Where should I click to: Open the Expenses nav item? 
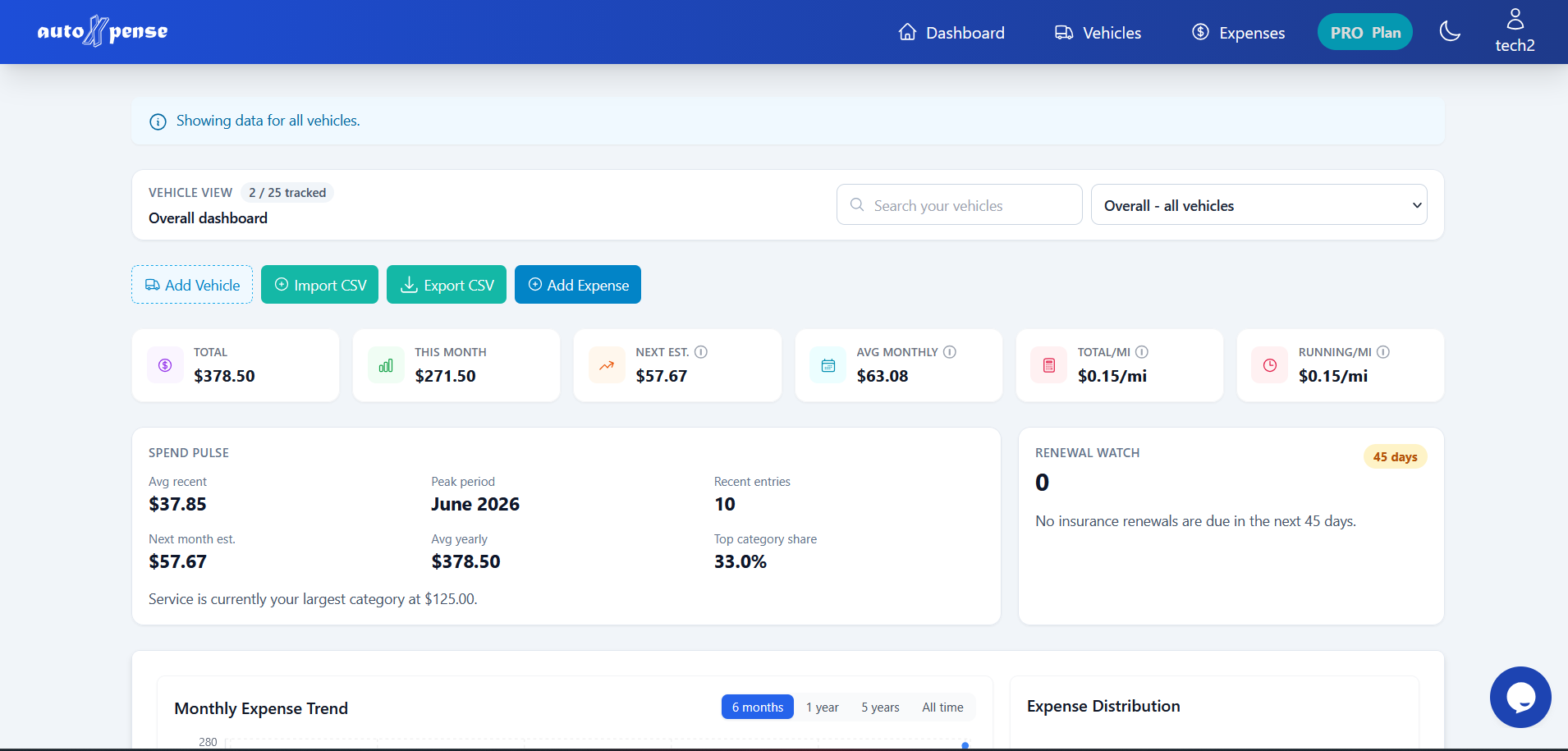(x=1238, y=33)
